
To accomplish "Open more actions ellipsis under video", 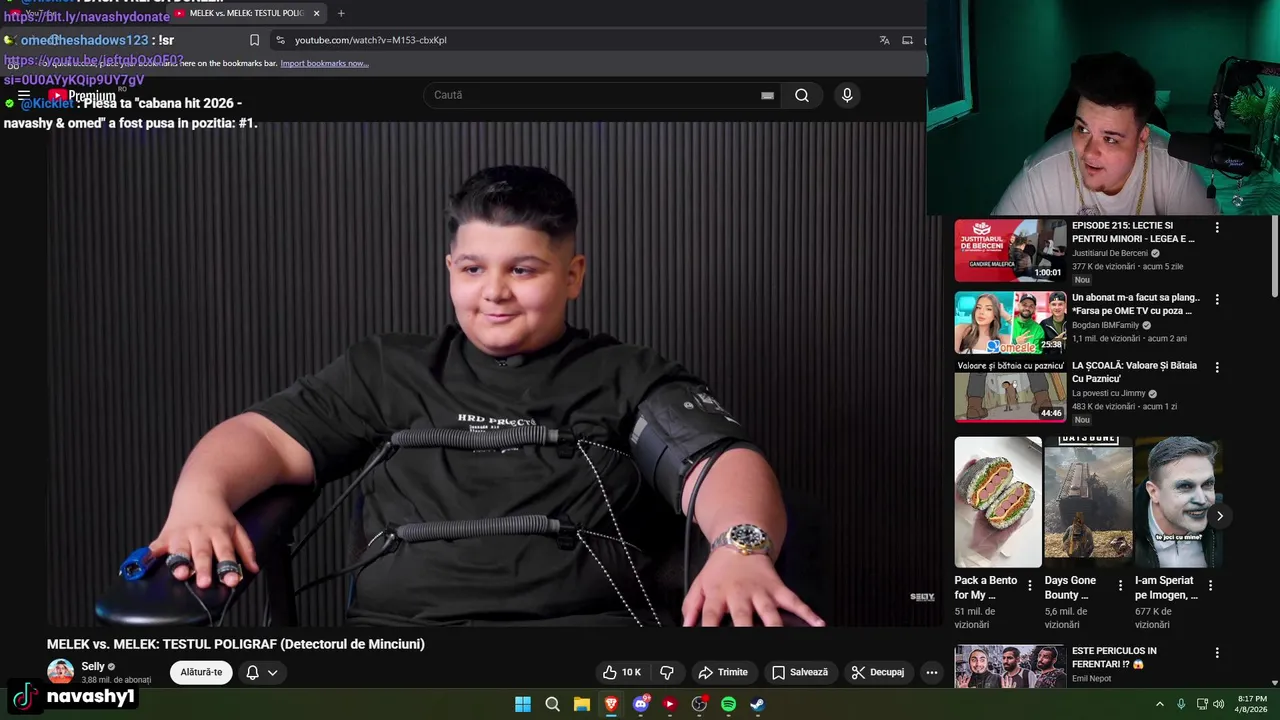I will tap(932, 672).
